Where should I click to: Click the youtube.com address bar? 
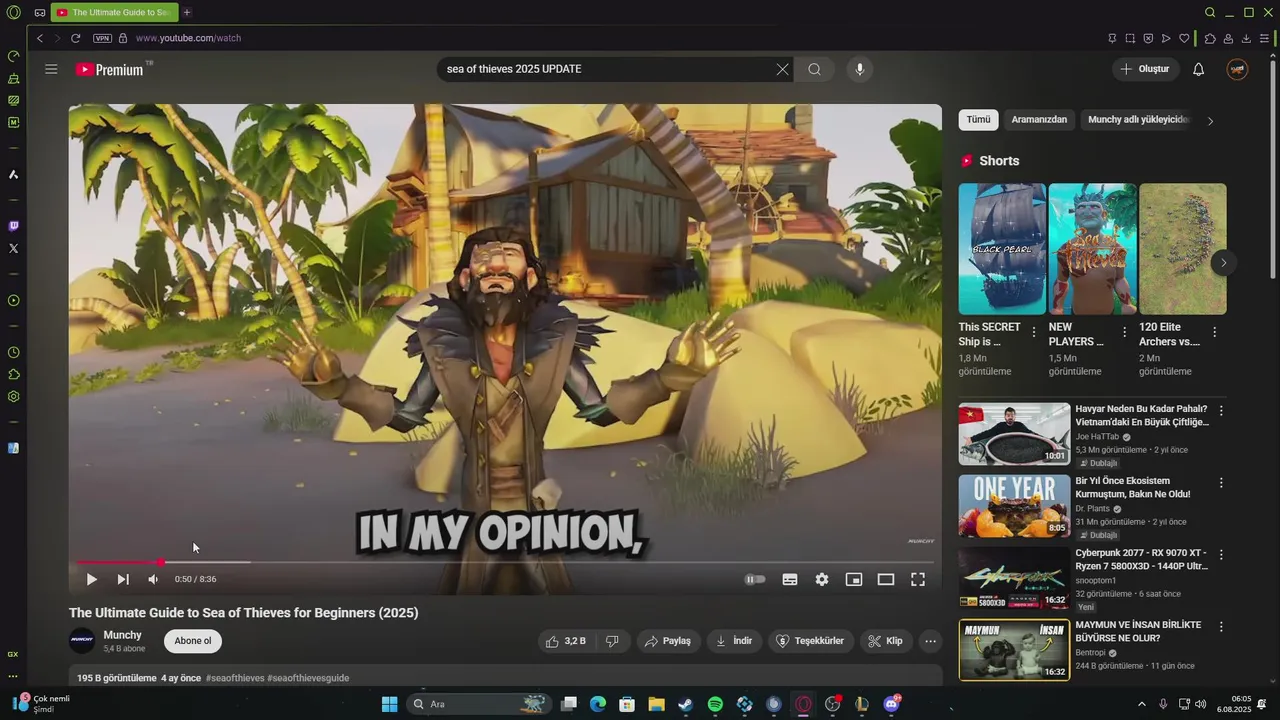pyautogui.click(x=188, y=38)
